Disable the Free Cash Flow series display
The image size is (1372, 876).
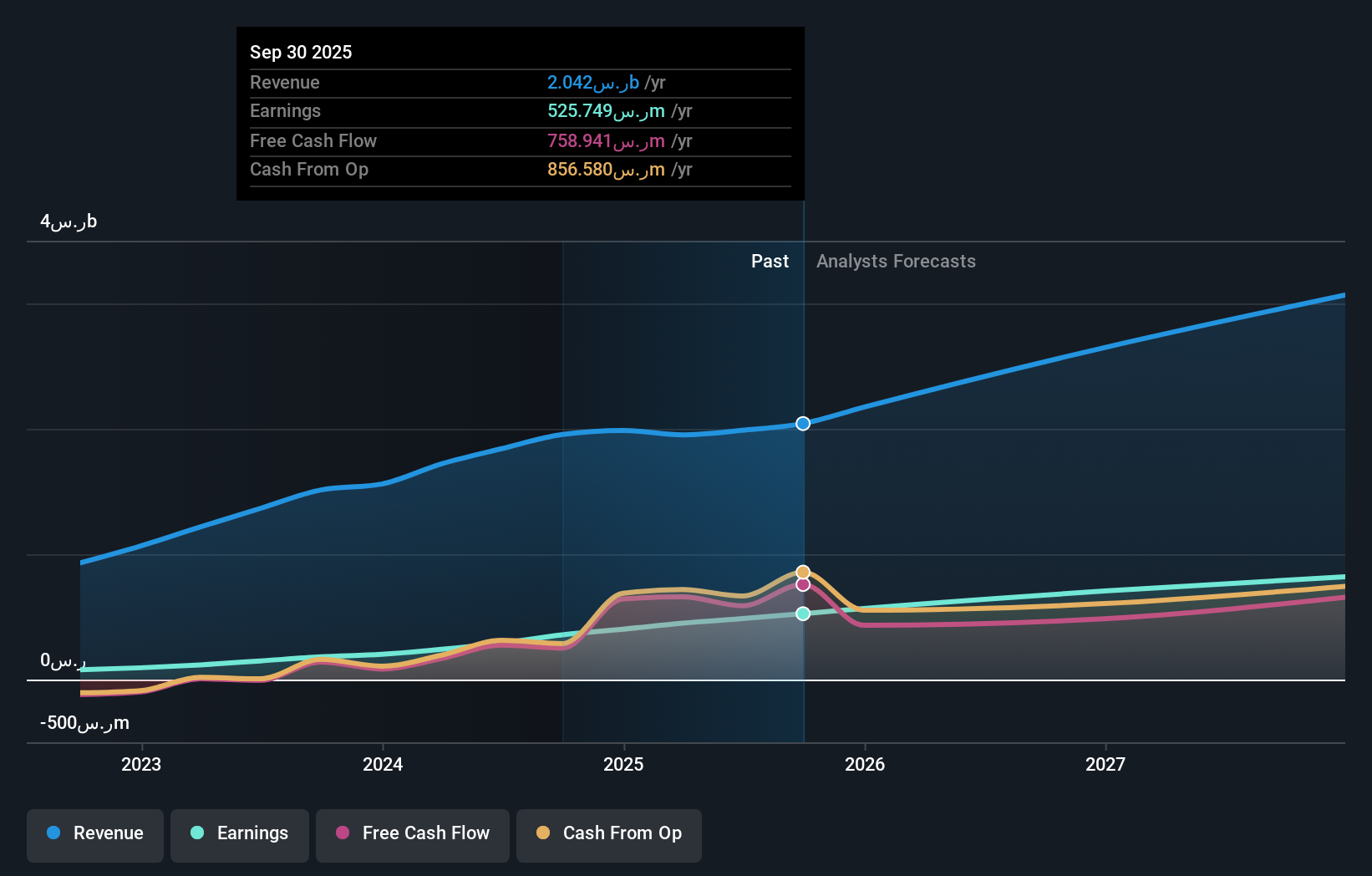tap(412, 833)
